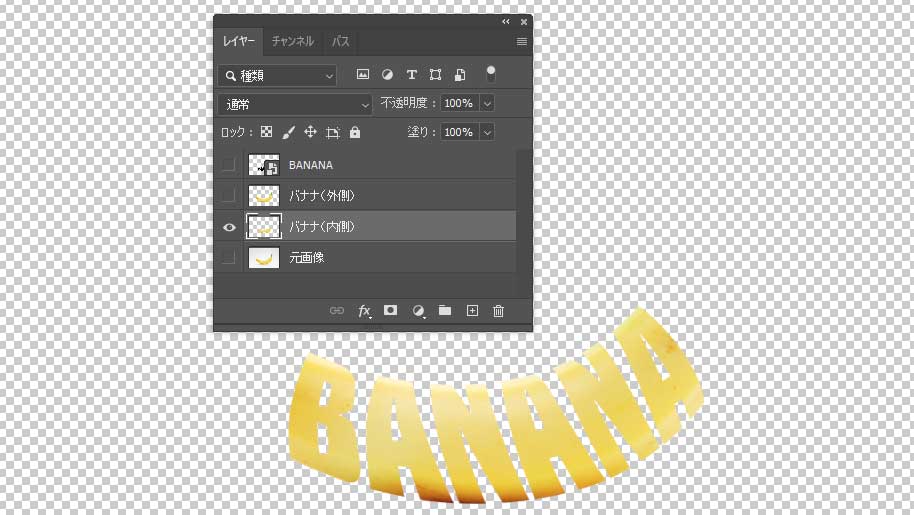Select the BANANA layer name
The image size is (914, 515).
coord(311,165)
